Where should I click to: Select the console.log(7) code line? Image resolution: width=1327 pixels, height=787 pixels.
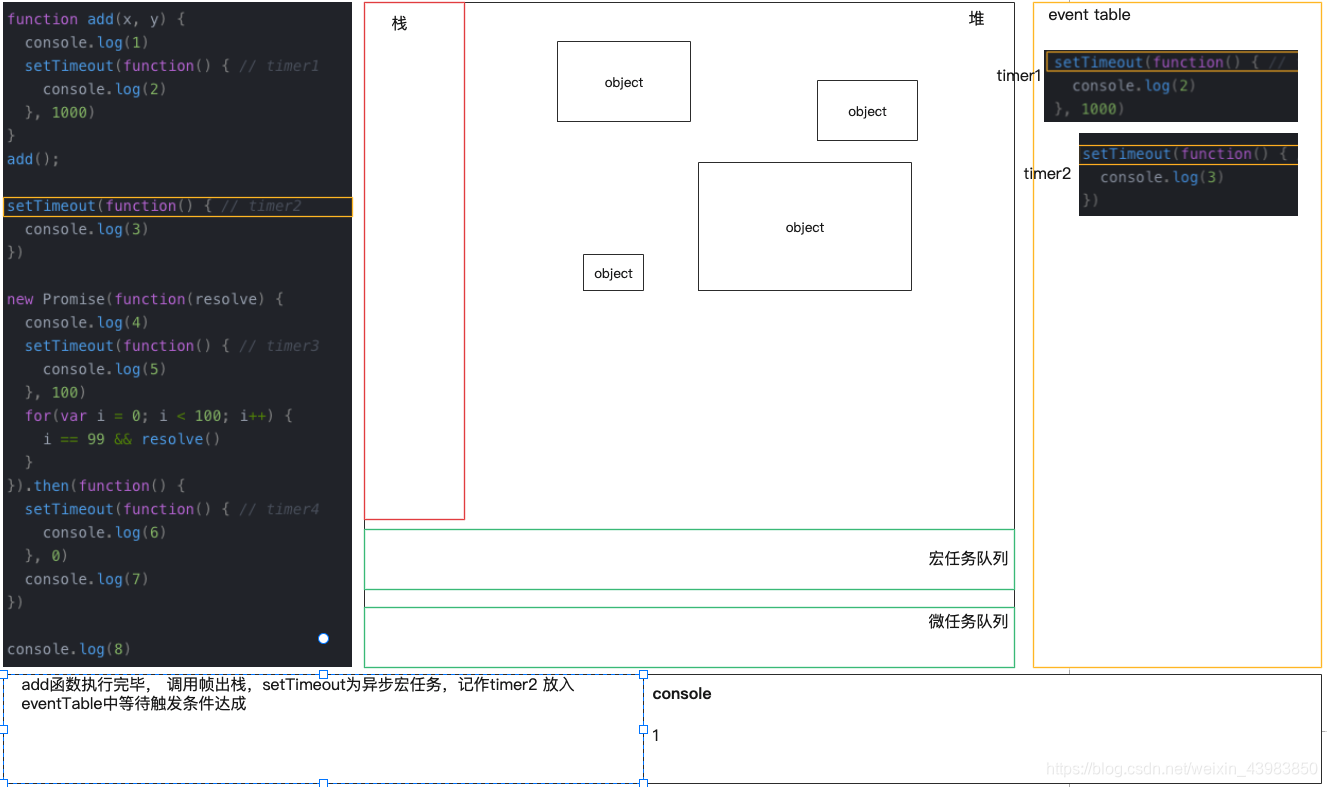(x=86, y=579)
